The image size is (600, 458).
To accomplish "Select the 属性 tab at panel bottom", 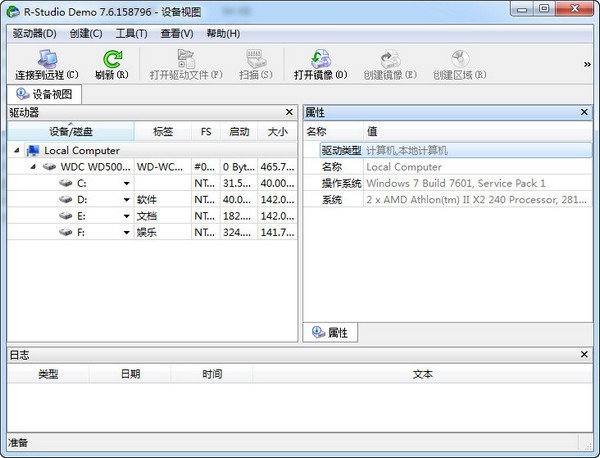I will (330, 333).
